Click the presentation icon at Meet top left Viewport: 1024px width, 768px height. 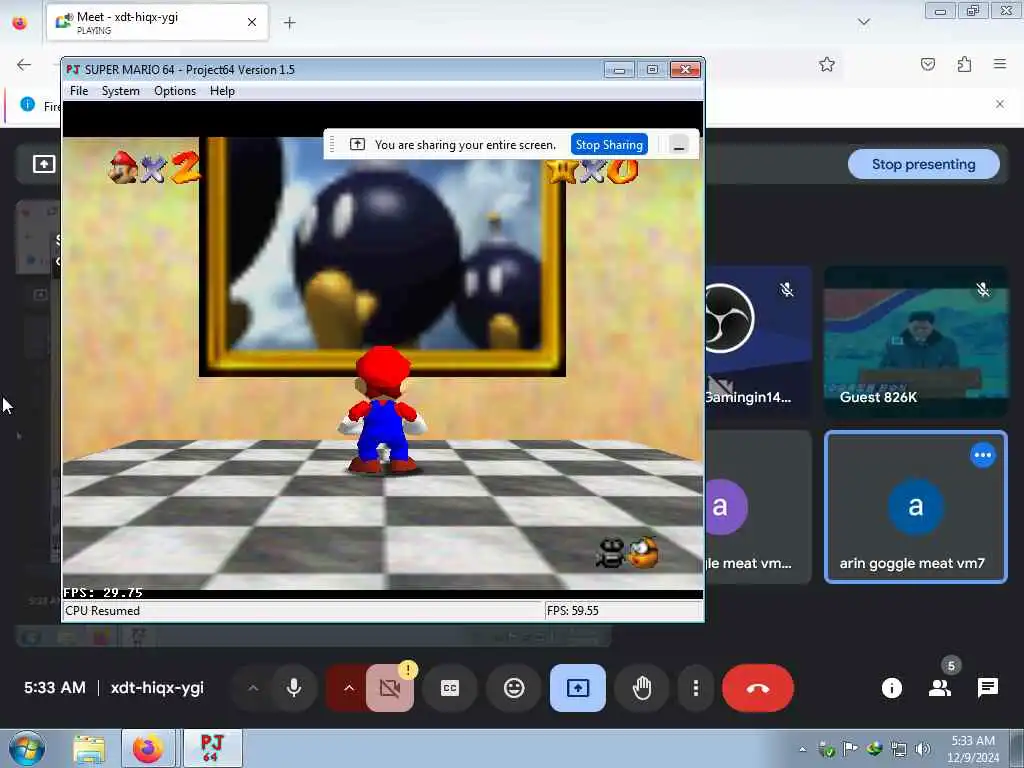[x=44, y=164]
